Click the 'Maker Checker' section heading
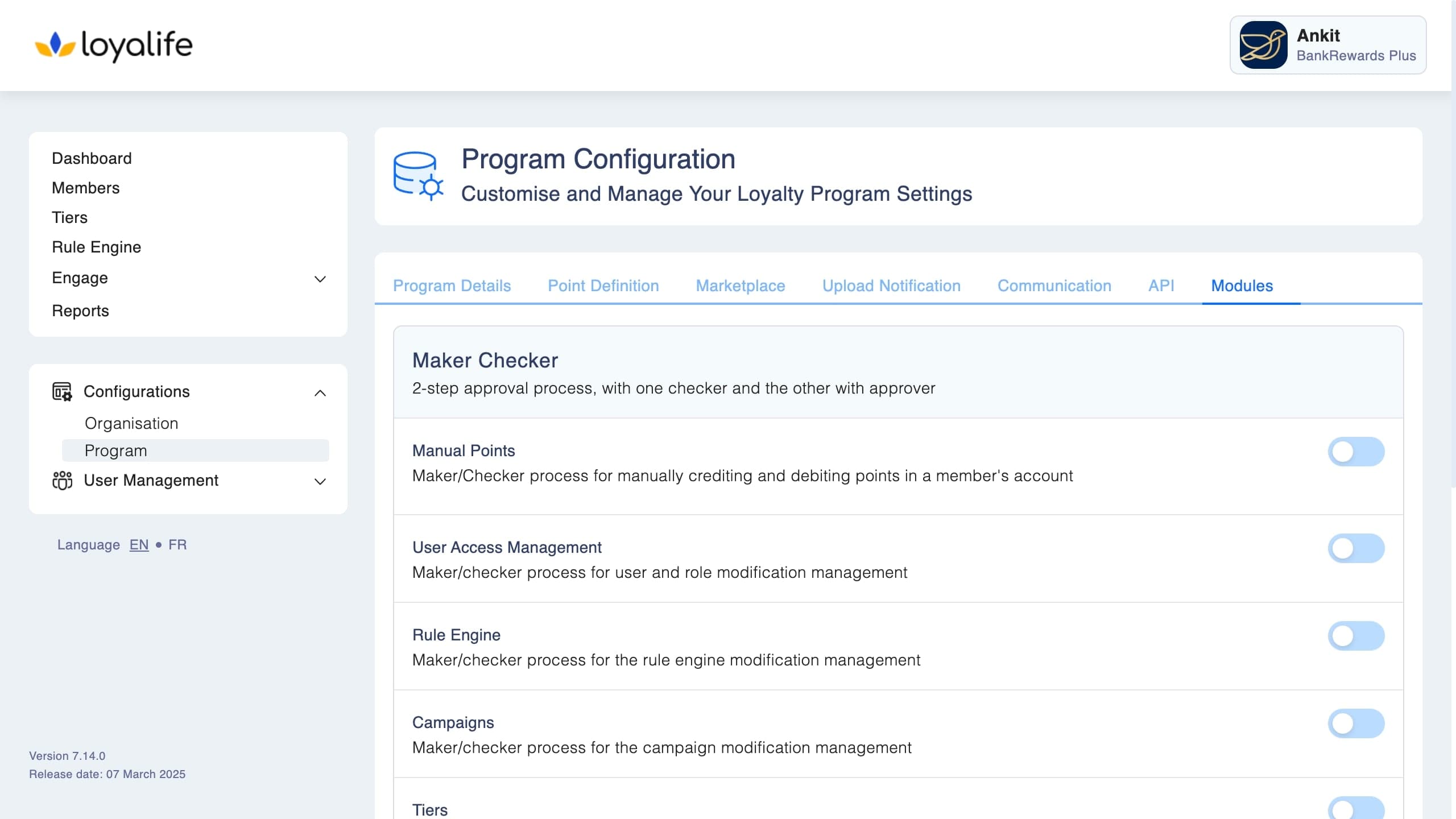The height and width of the screenshot is (819, 1456). (485, 361)
